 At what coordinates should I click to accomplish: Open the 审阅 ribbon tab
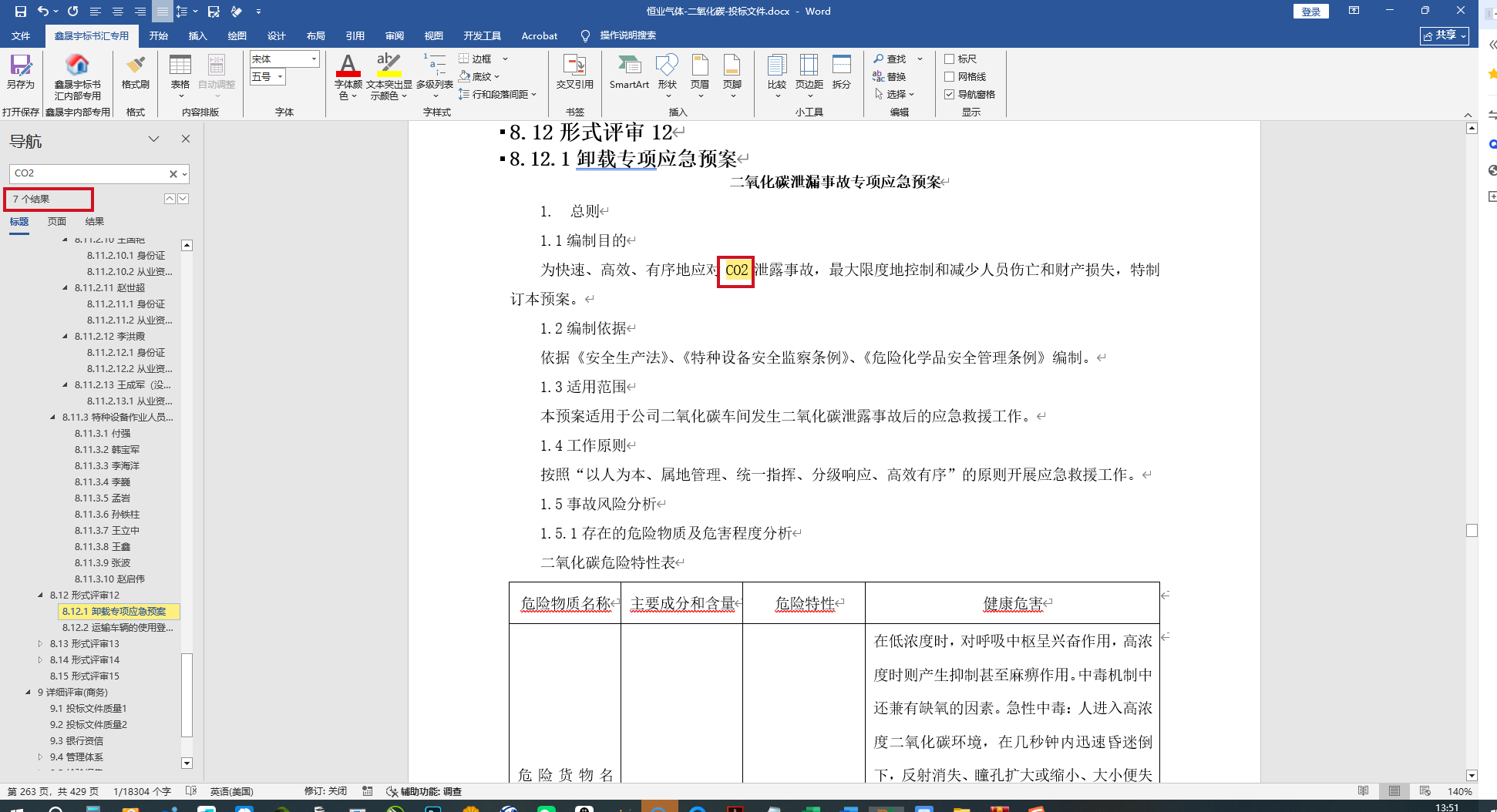click(x=394, y=36)
